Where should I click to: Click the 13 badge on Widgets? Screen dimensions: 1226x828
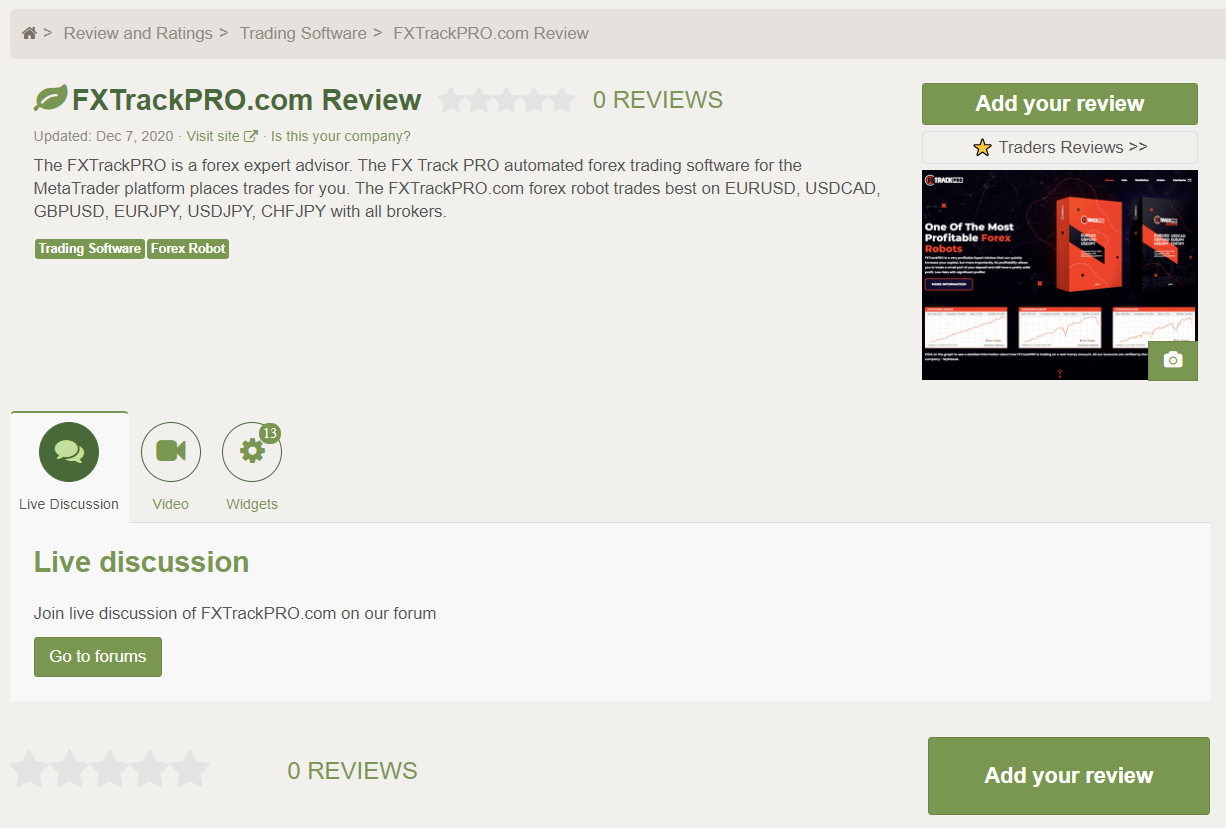pos(269,433)
